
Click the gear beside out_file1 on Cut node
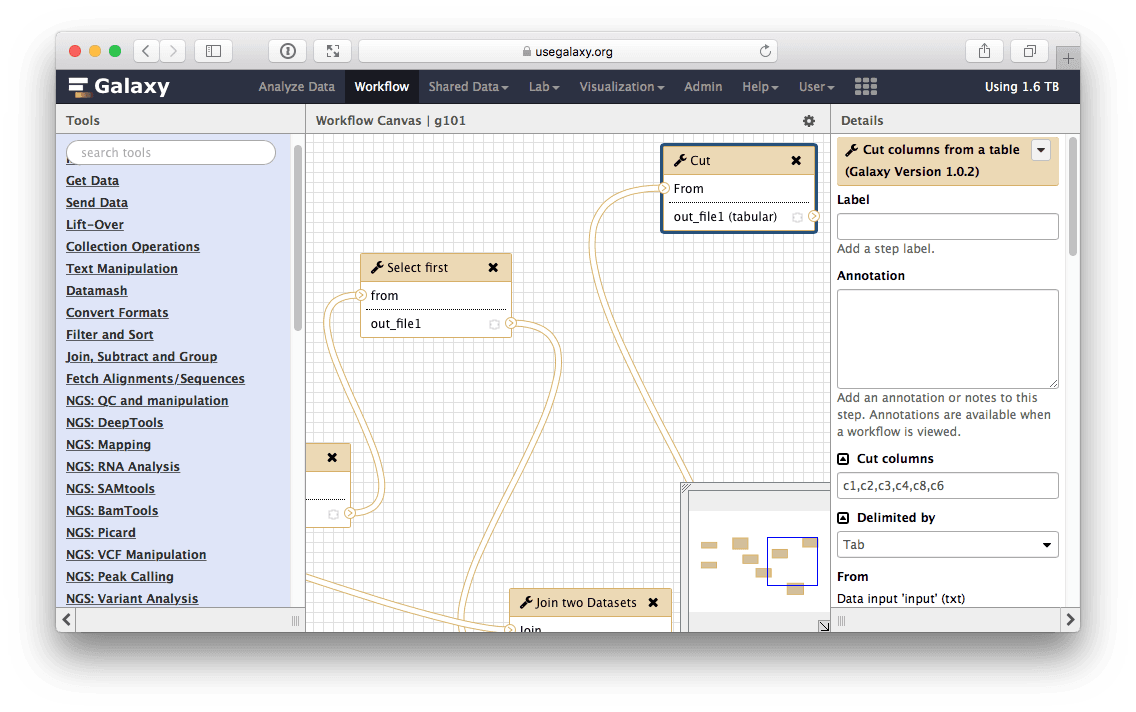click(797, 217)
